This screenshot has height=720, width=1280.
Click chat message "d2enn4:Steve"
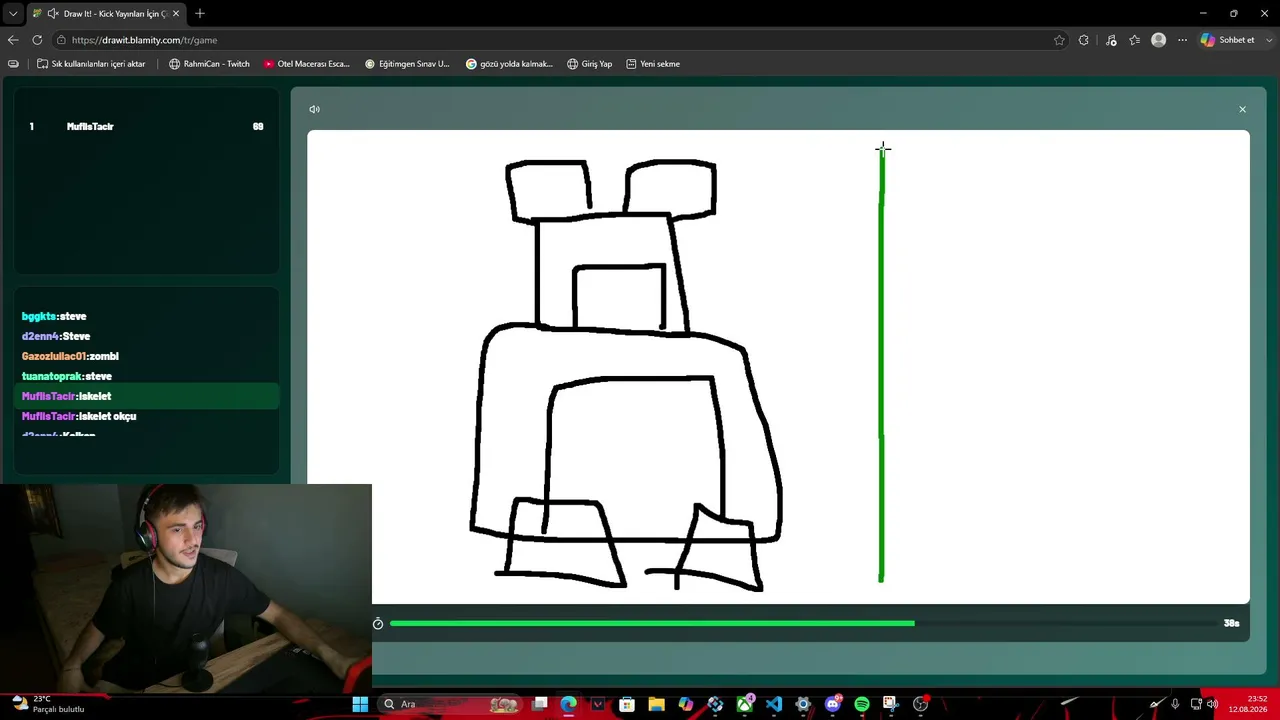tap(56, 336)
